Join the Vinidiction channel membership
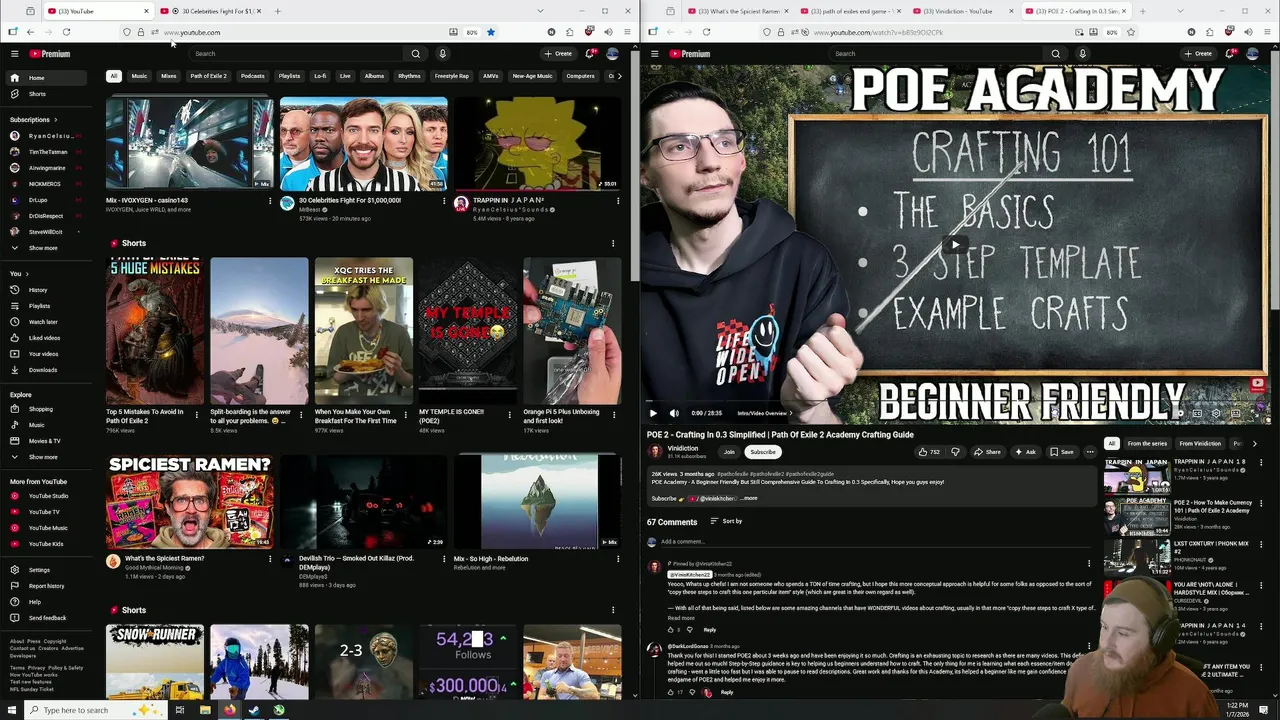The image size is (1280, 720). (729, 452)
